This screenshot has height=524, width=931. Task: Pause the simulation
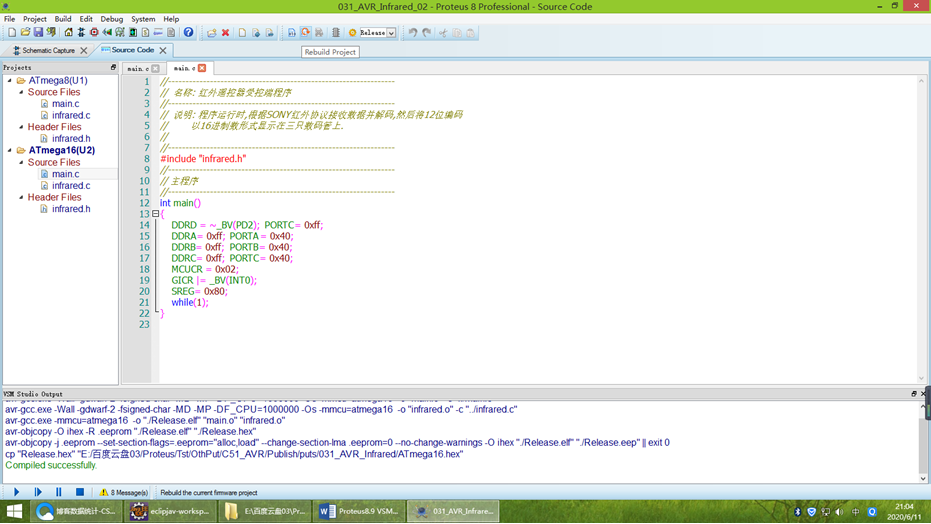[x=59, y=492]
